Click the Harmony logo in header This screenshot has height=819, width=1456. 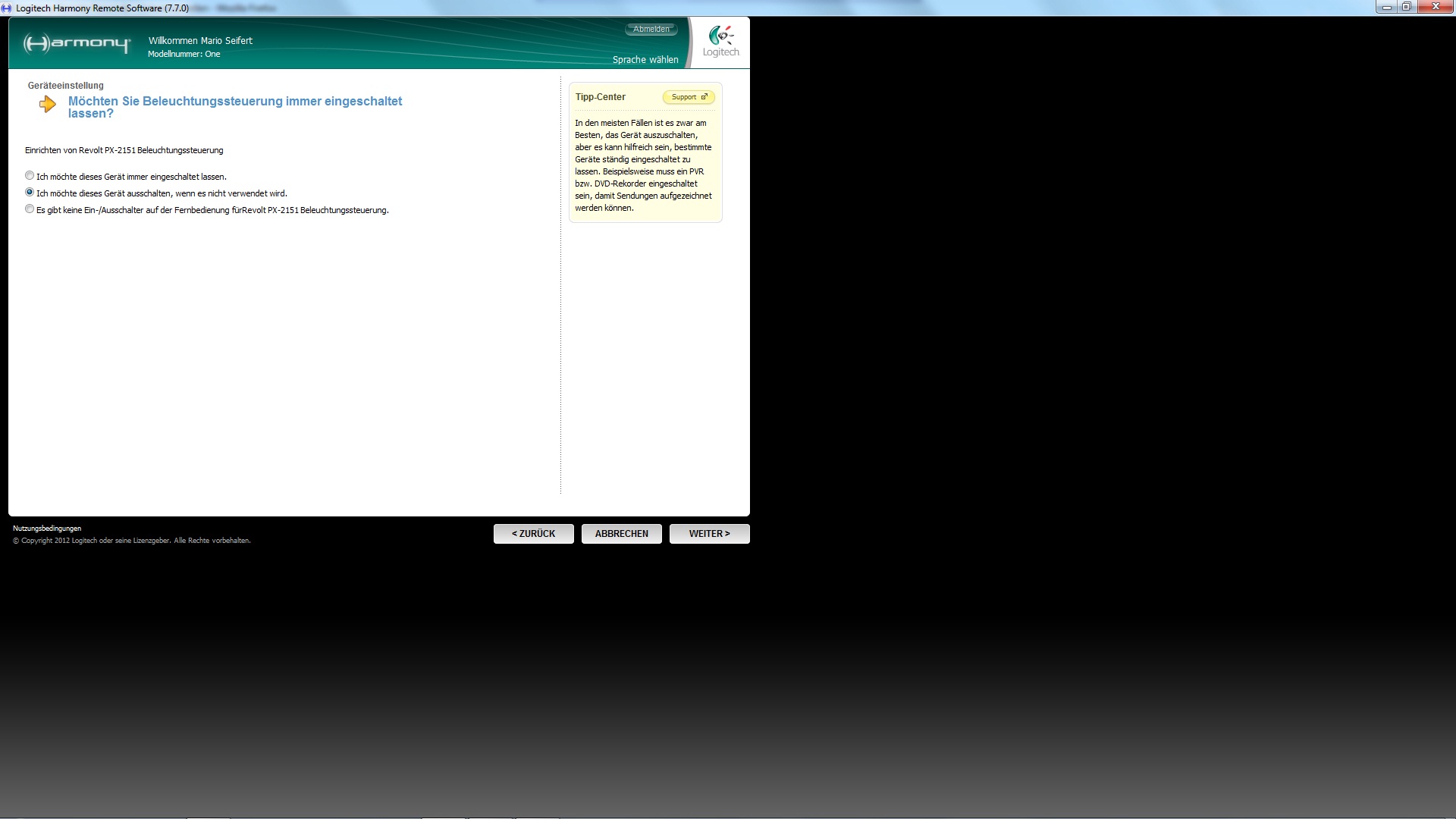tap(77, 43)
